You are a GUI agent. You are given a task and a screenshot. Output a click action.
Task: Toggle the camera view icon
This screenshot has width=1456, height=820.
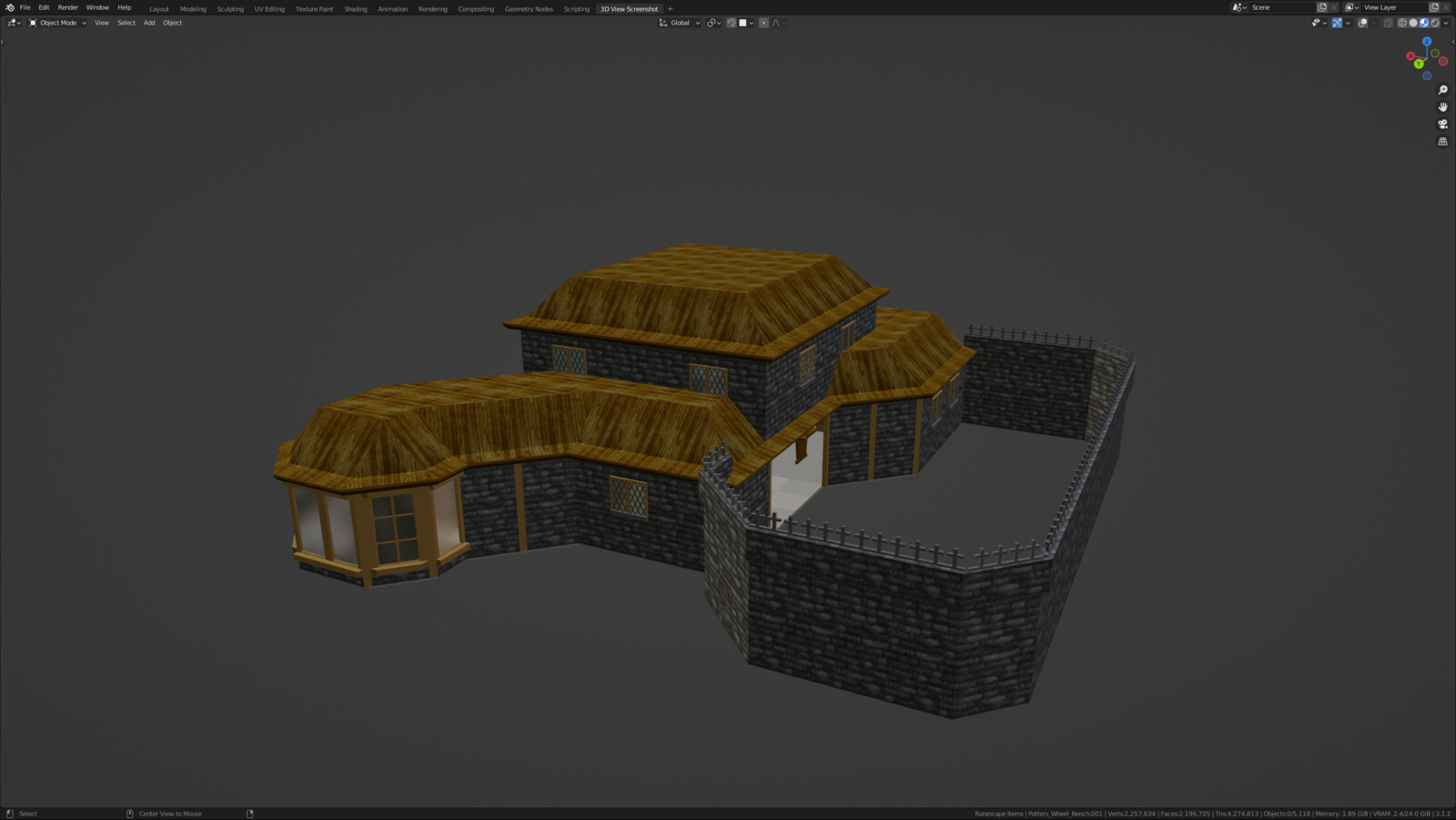pos(1442,125)
